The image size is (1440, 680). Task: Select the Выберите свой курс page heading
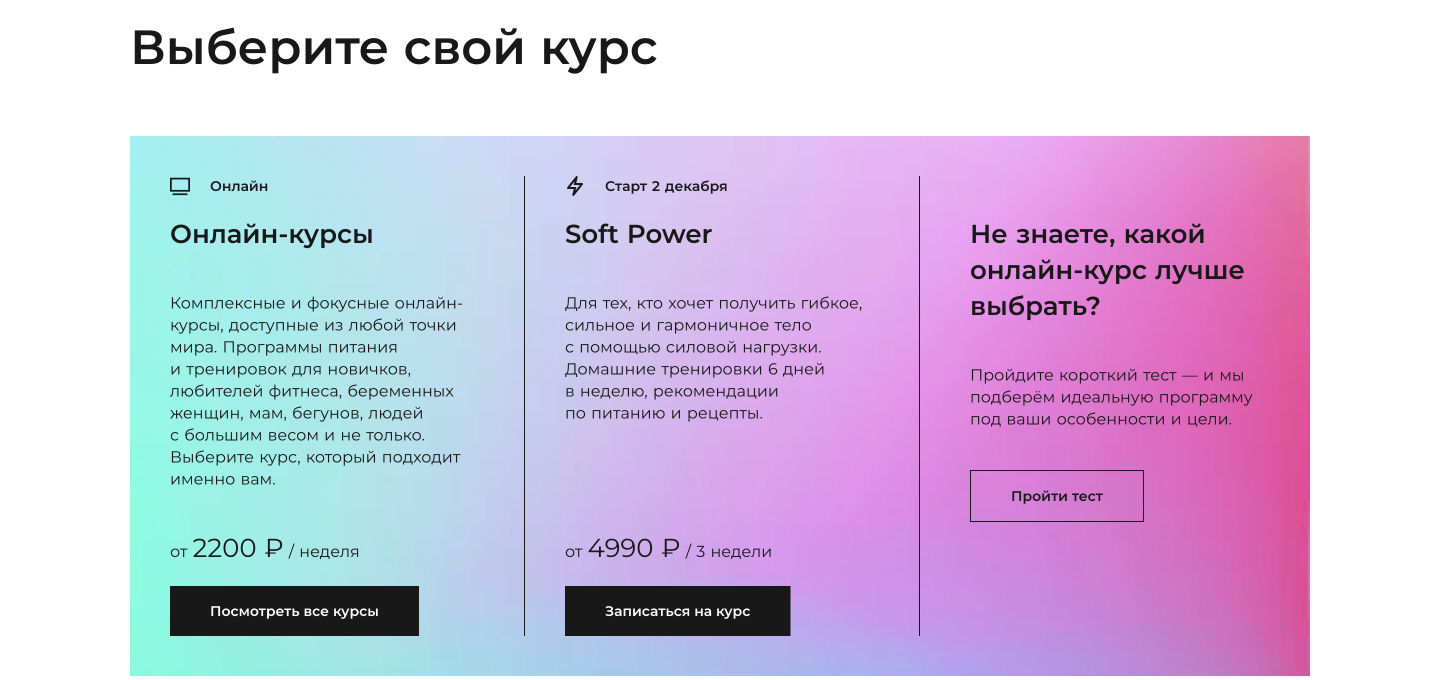(394, 47)
